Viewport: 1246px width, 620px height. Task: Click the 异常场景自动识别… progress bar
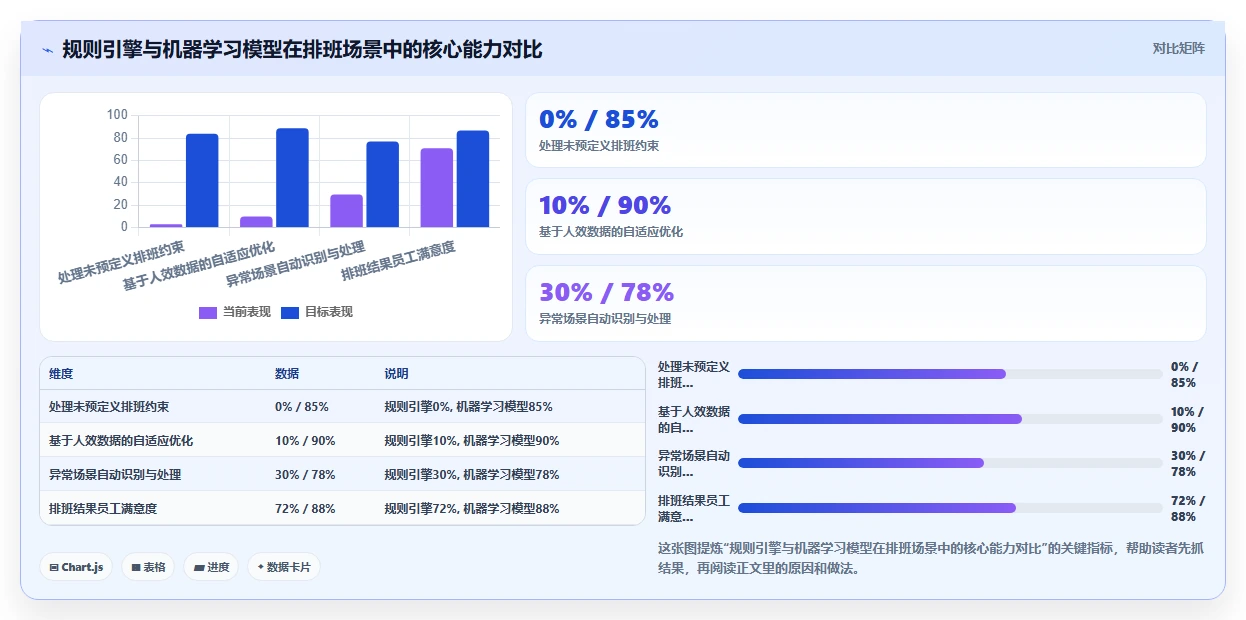(950, 463)
